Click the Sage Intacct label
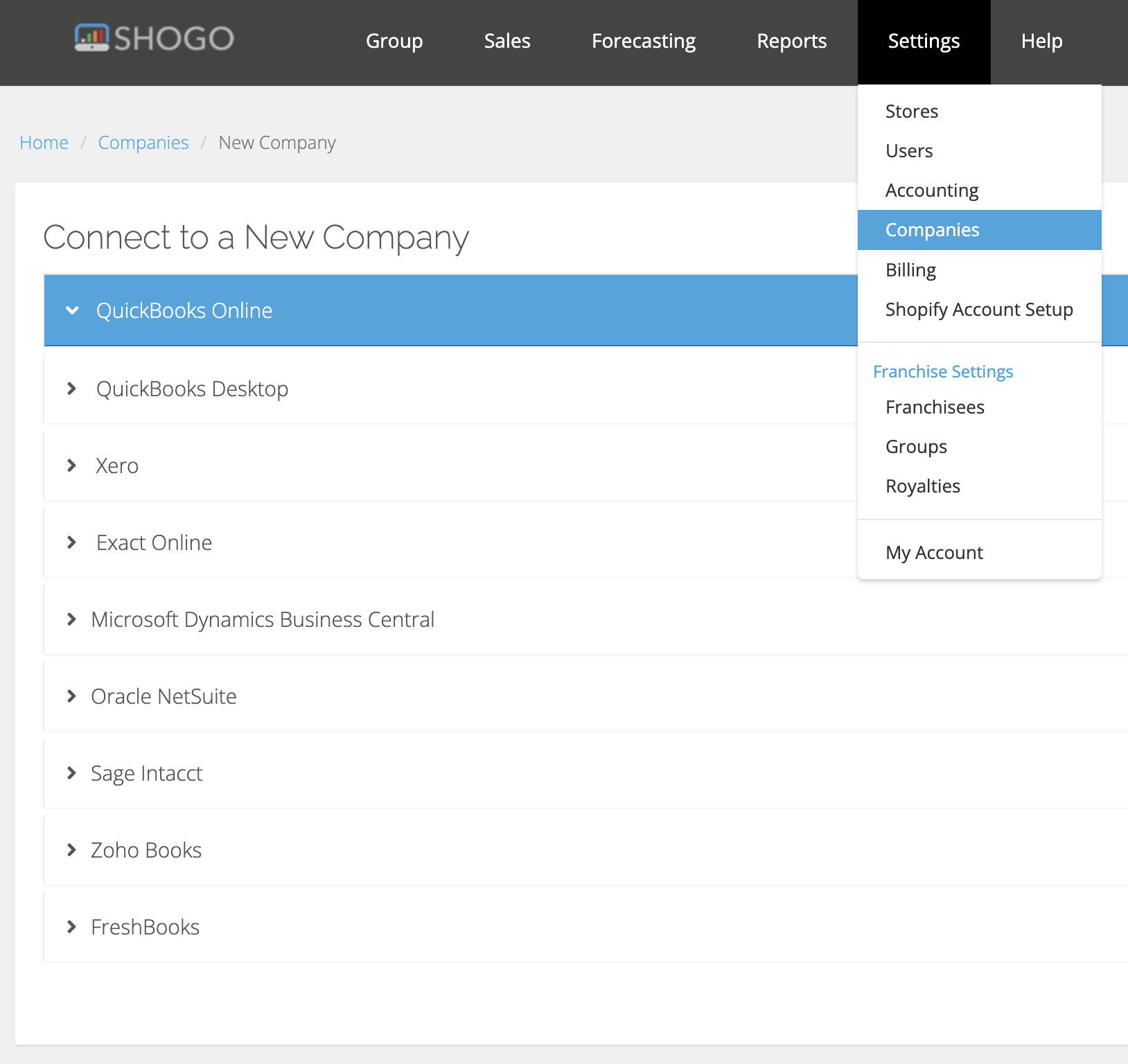Image resolution: width=1128 pixels, height=1064 pixels. coord(147,774)
